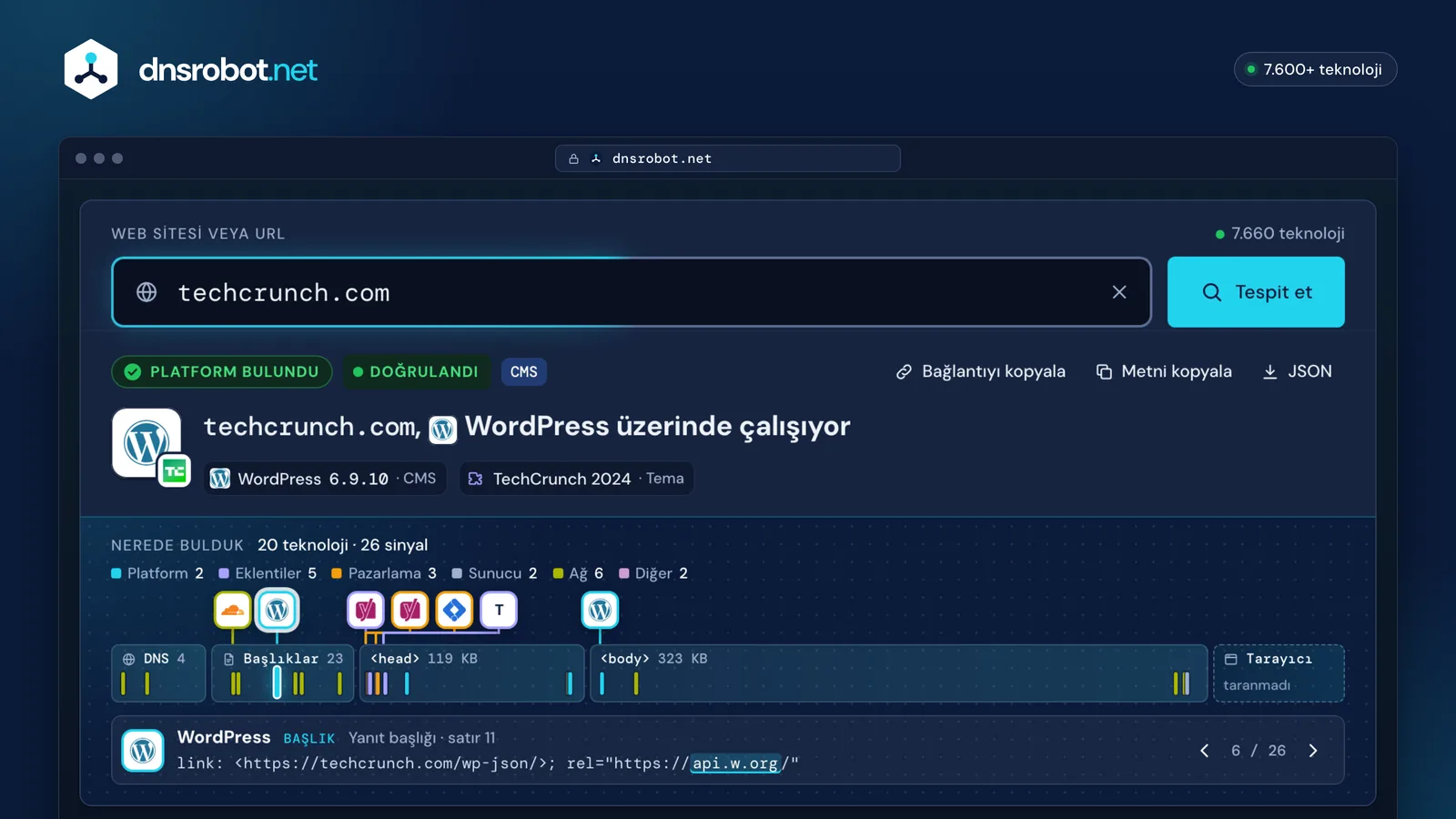Viewport: 1456px width, 819px height.
Task: Click the highlighted api.w.org link text
Action: 735,763
